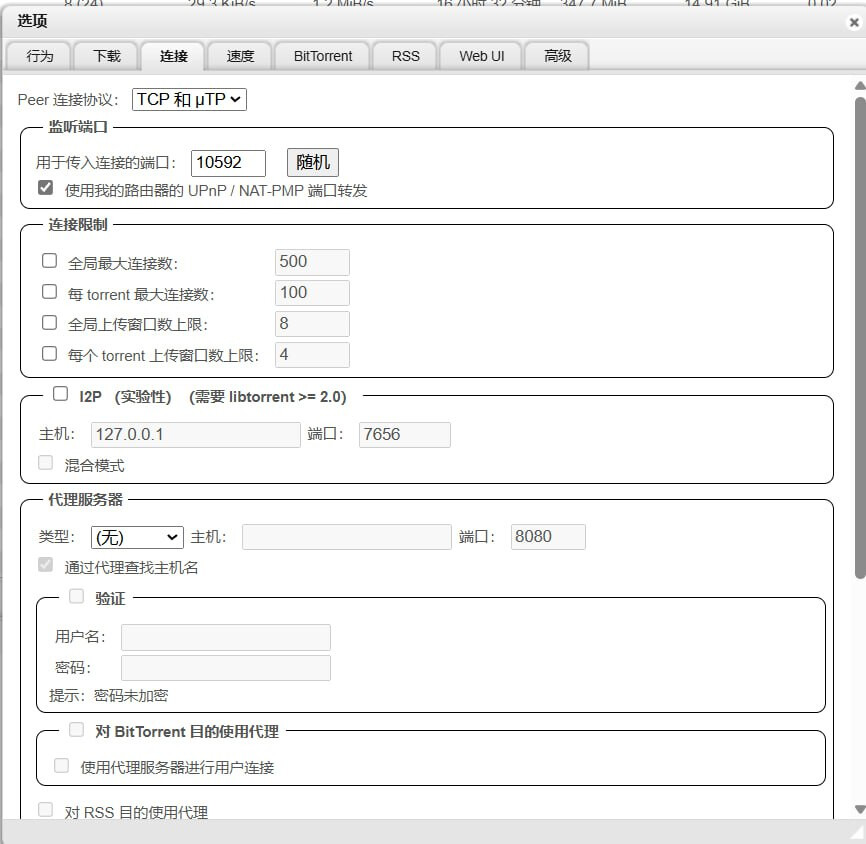This screenshot has width=866, height=844.
Task: Uncheck UPnP / NAT-PMP 端口转发 checkbox
Action: [x=45, y=188]
